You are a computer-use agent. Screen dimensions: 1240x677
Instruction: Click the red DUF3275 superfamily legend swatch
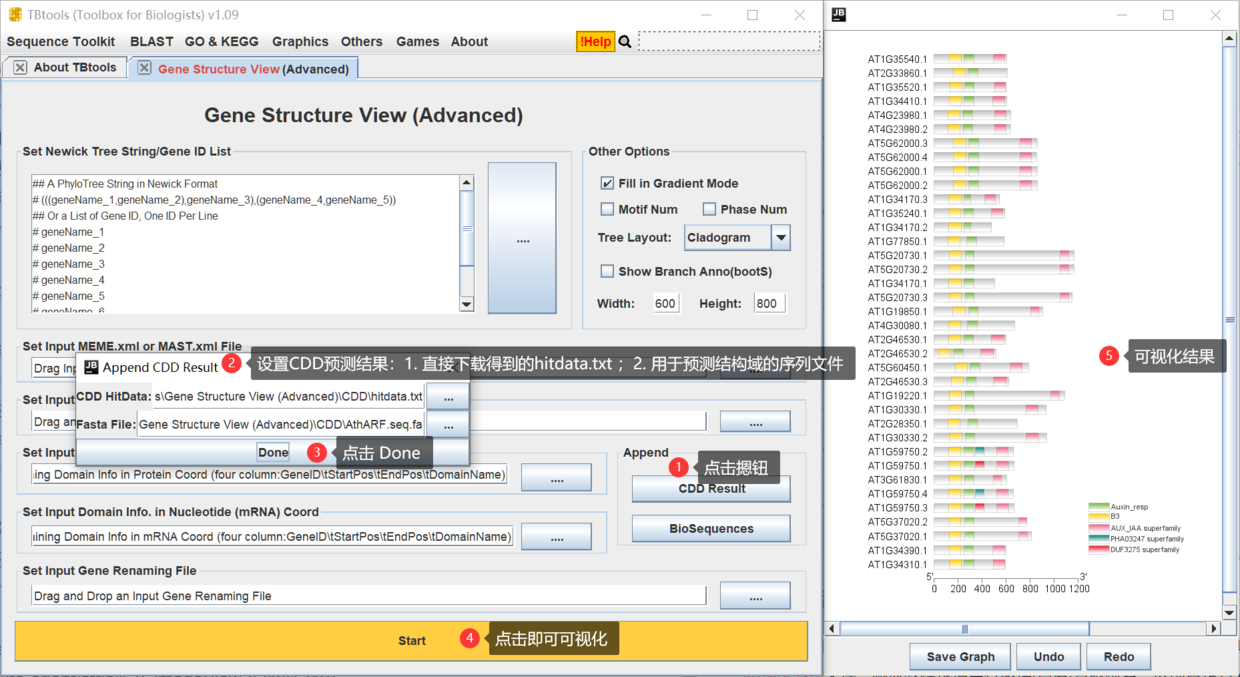(1098, 550)
